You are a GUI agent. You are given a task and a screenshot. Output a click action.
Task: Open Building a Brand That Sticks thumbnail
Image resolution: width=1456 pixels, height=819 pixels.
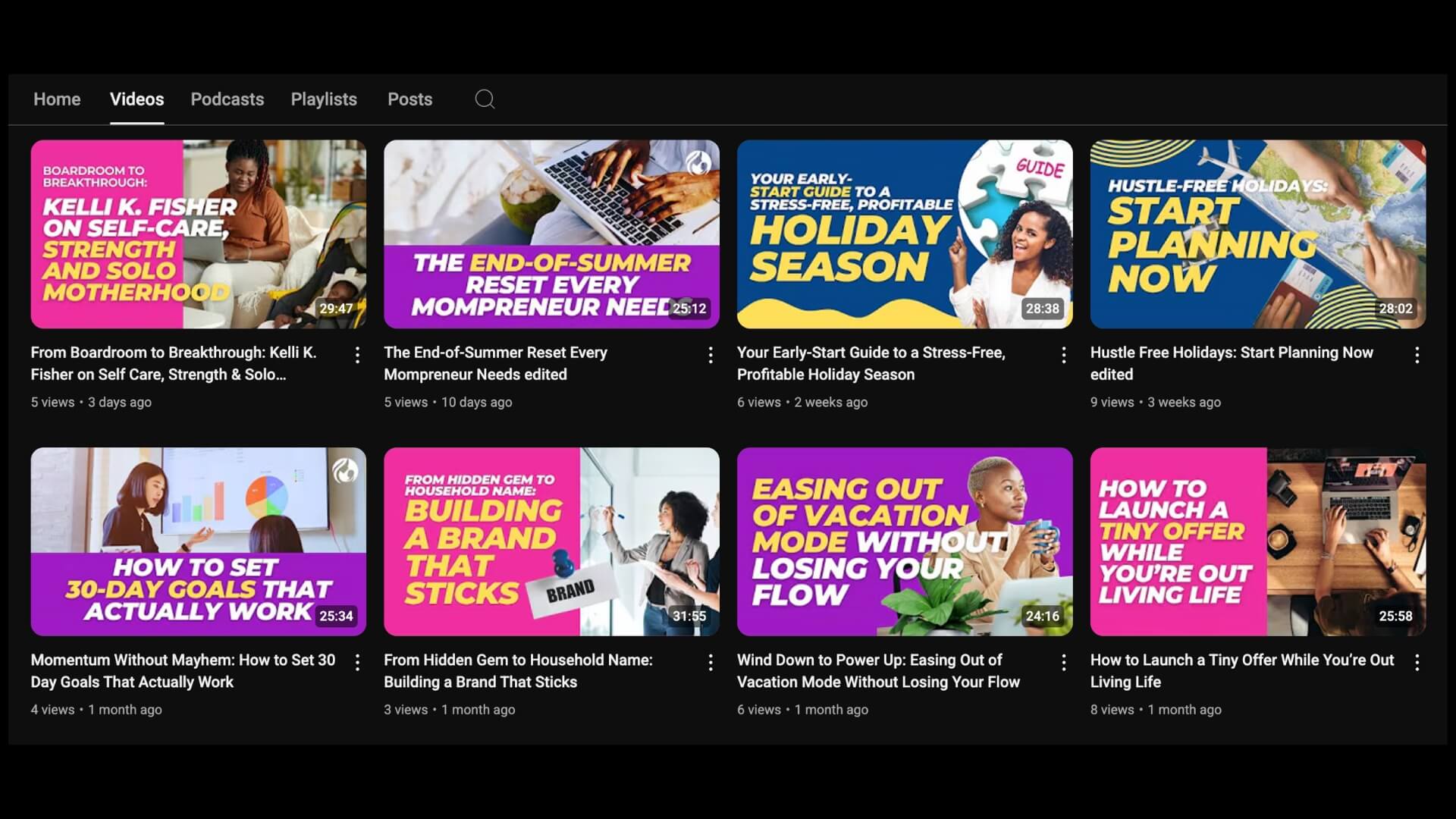pyautogui.click(x=551, y=541)
